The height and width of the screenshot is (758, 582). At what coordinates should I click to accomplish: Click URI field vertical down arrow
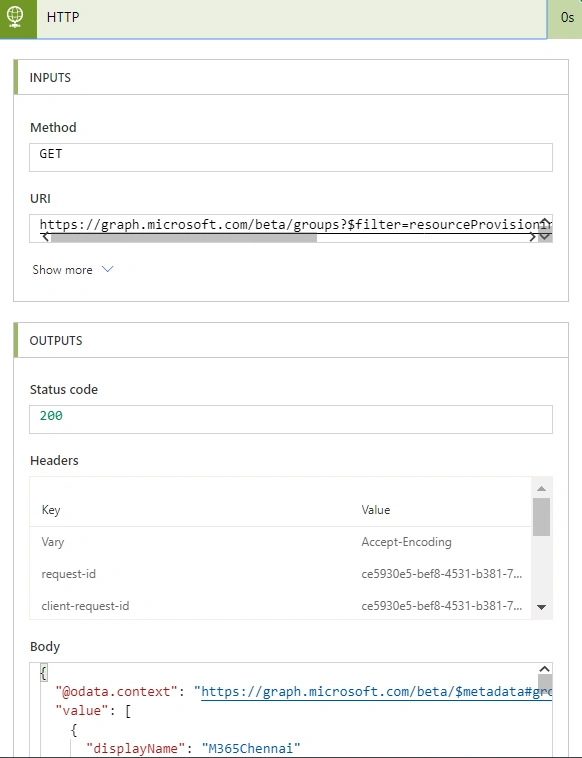(545, 236)
